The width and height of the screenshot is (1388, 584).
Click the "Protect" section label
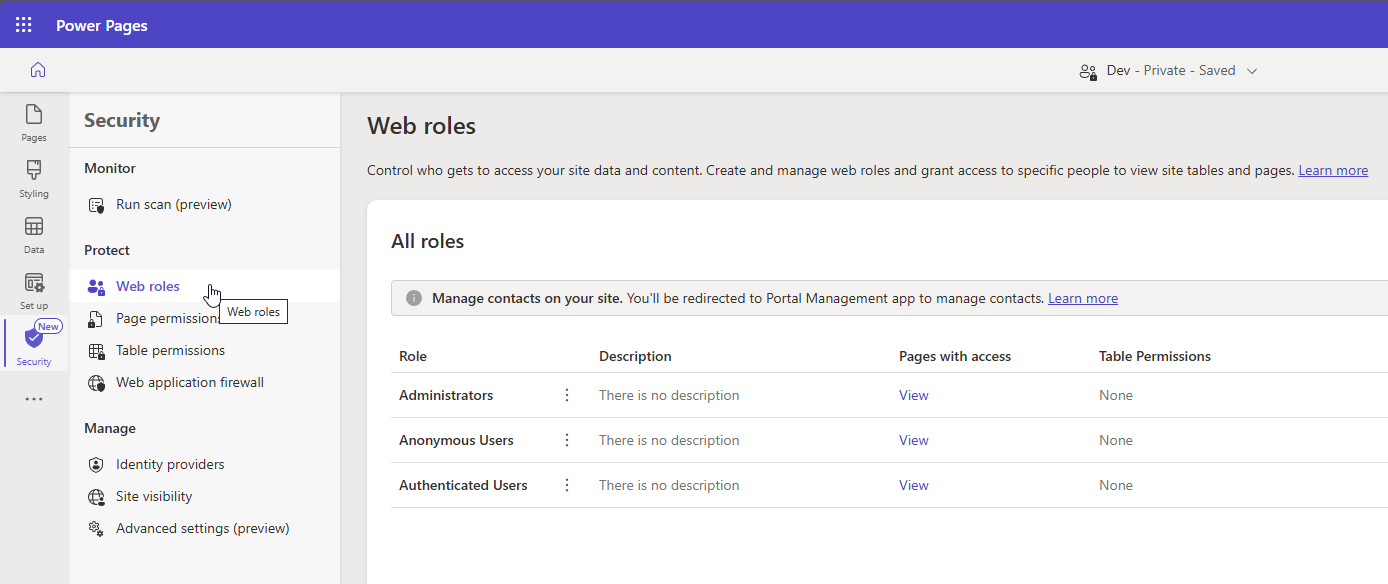point(107,250)
